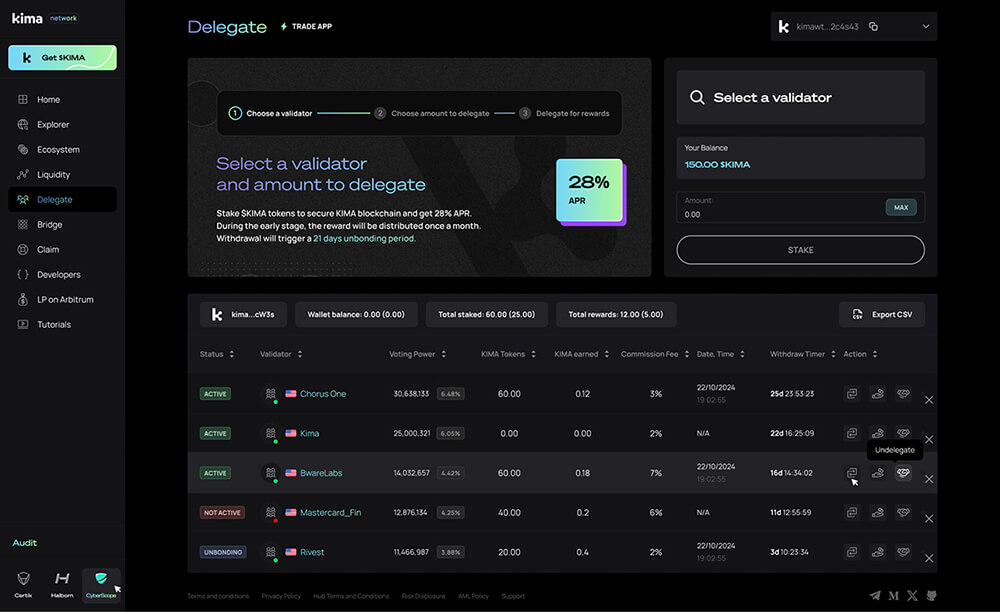Screen dimensions: 1000x612
Task: Click the swap-arrows action icon for Chorus One
Action: coord(851,394)
